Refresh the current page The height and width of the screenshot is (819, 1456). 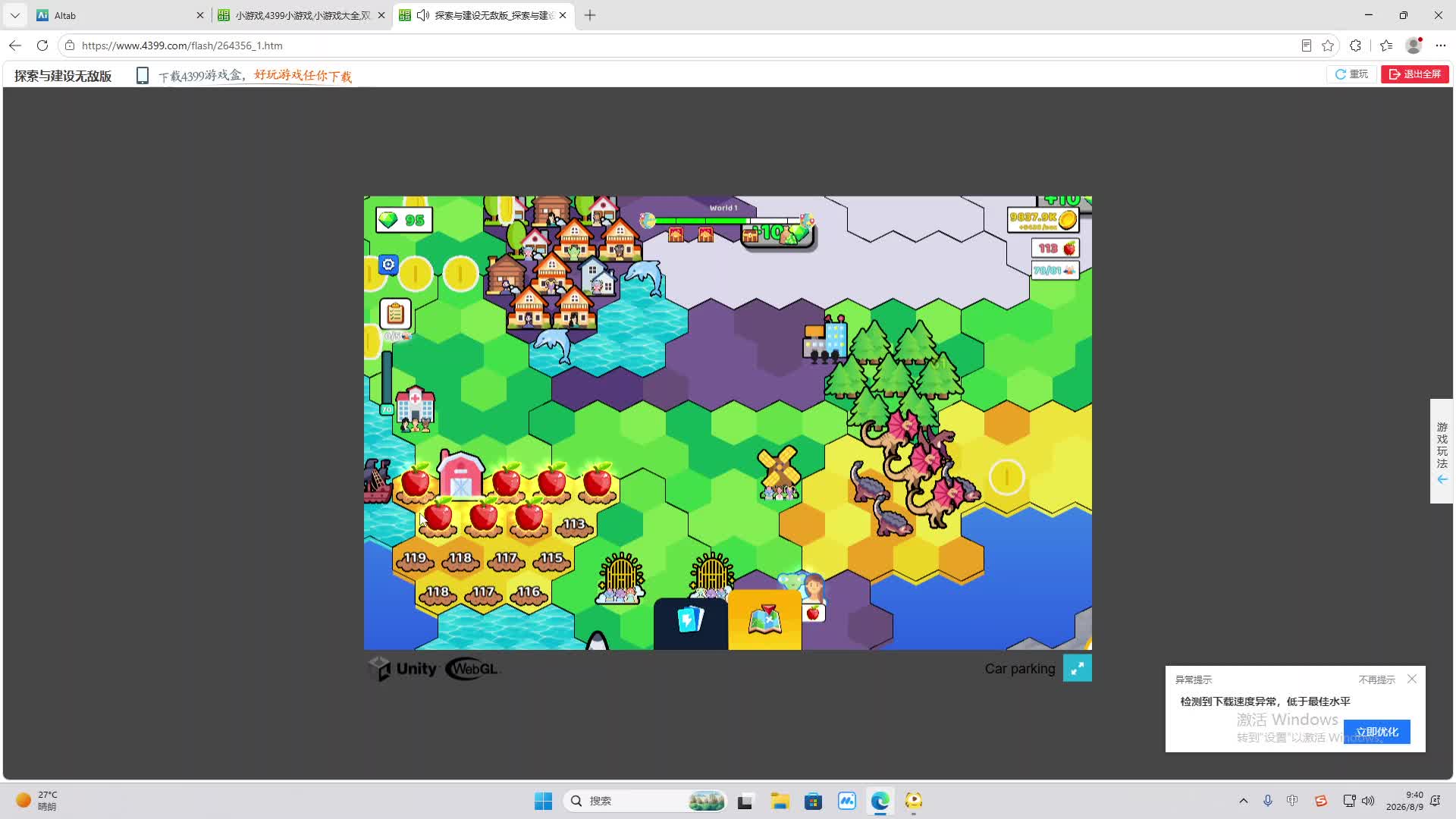(x=42, y=45)
